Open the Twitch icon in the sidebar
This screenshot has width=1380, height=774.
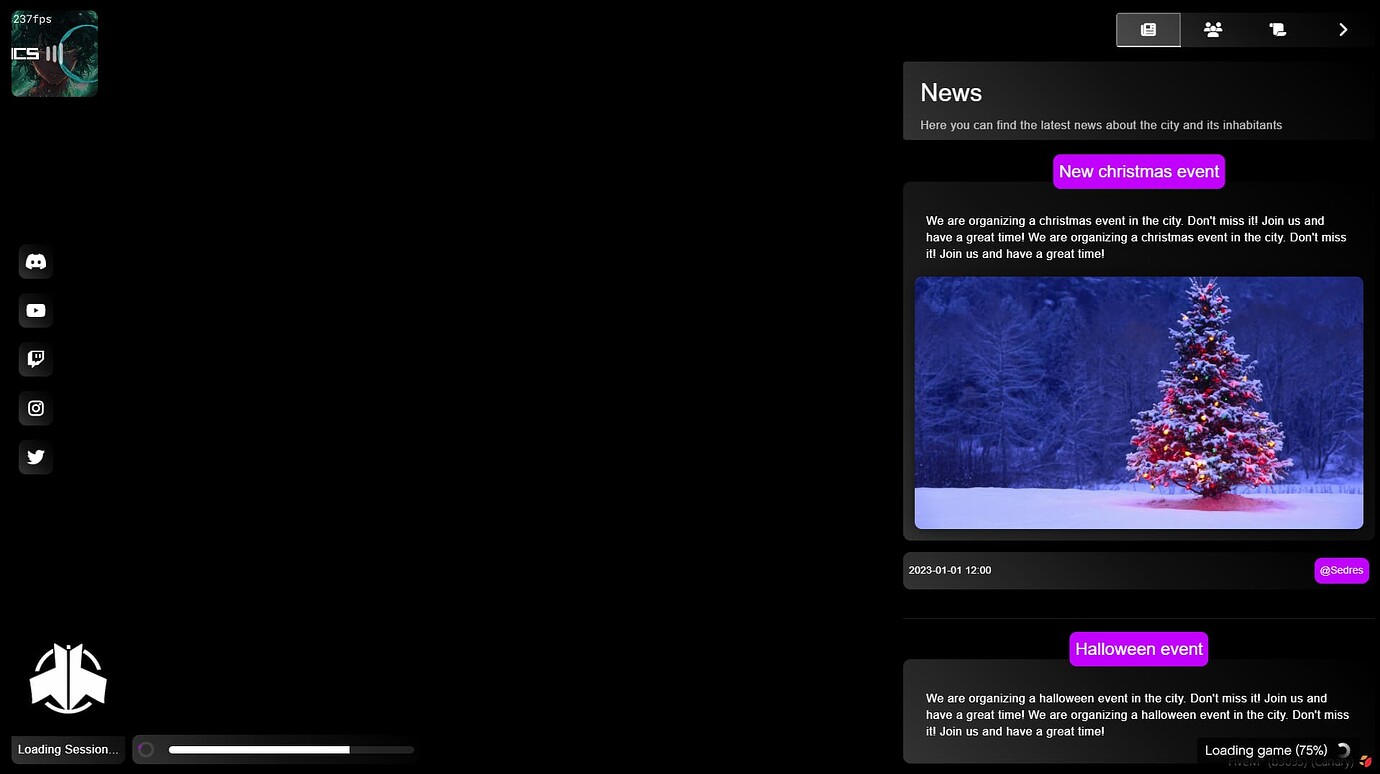coord(35,359)
